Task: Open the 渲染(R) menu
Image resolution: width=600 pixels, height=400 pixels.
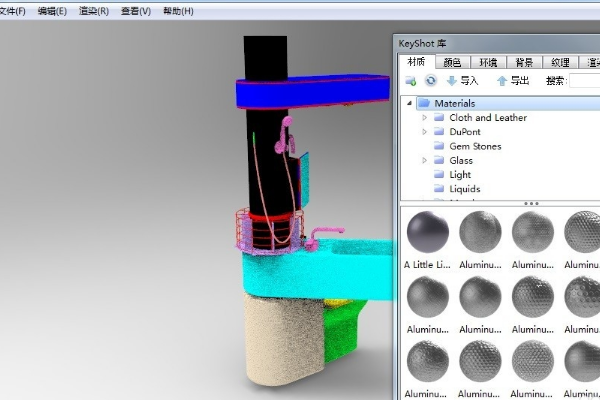Action: click(94, 11)
